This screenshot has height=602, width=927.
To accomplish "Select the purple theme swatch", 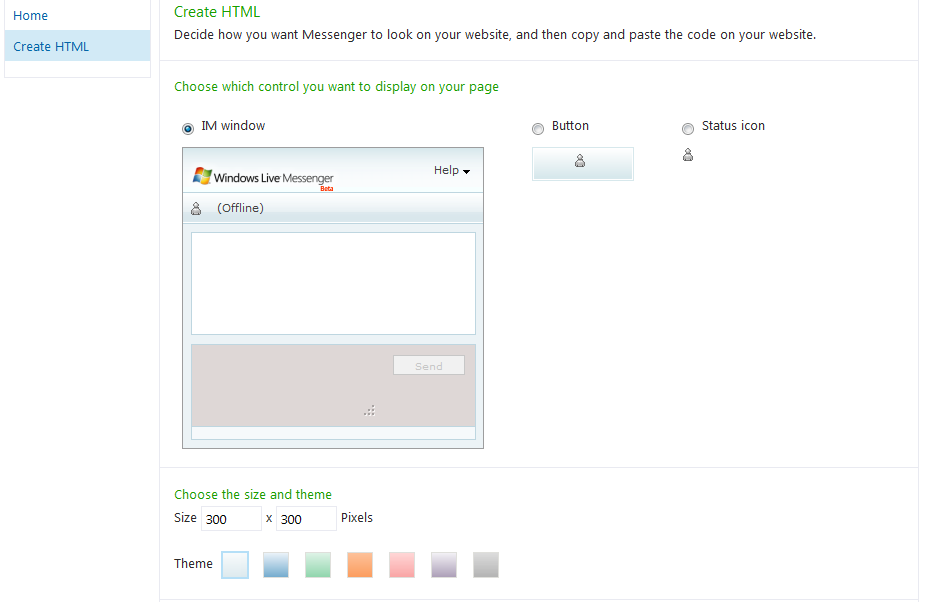I will click(444, 565).
